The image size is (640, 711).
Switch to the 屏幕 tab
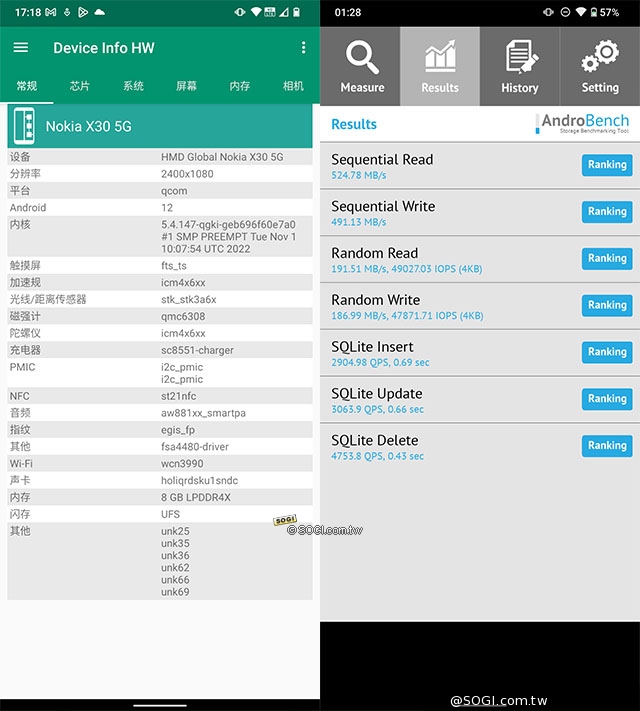tap(186, 86)
